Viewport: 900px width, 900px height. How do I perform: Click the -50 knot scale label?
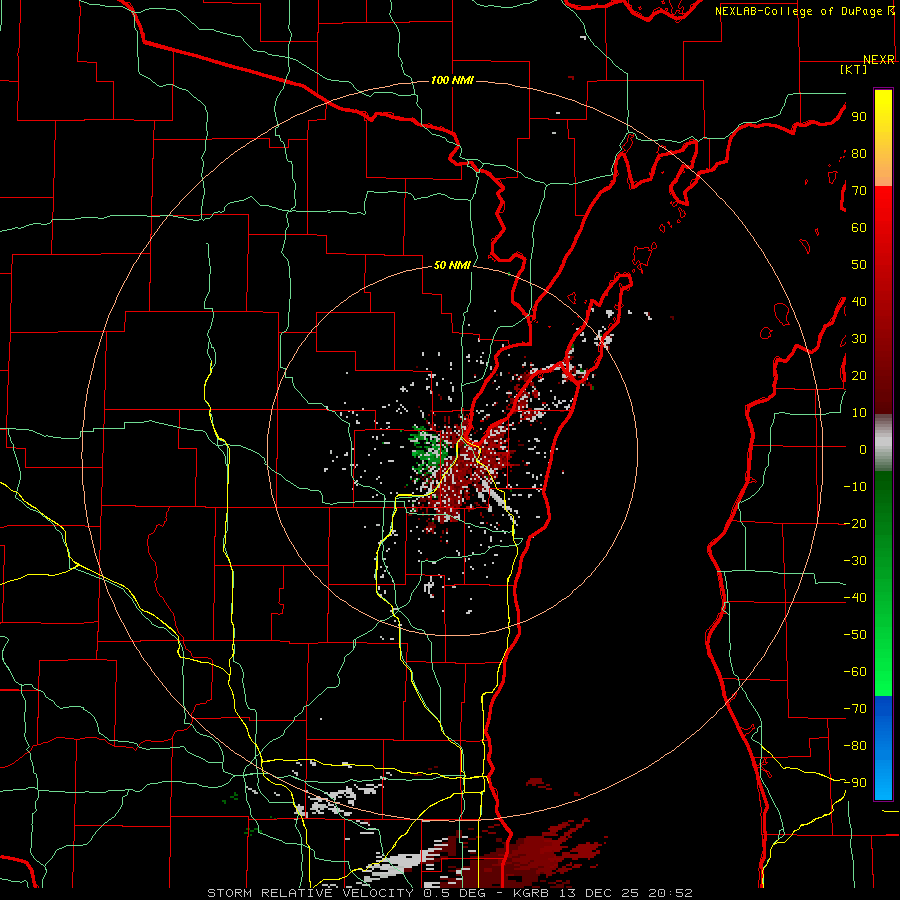pyautogui.click(x=855, y=634)
